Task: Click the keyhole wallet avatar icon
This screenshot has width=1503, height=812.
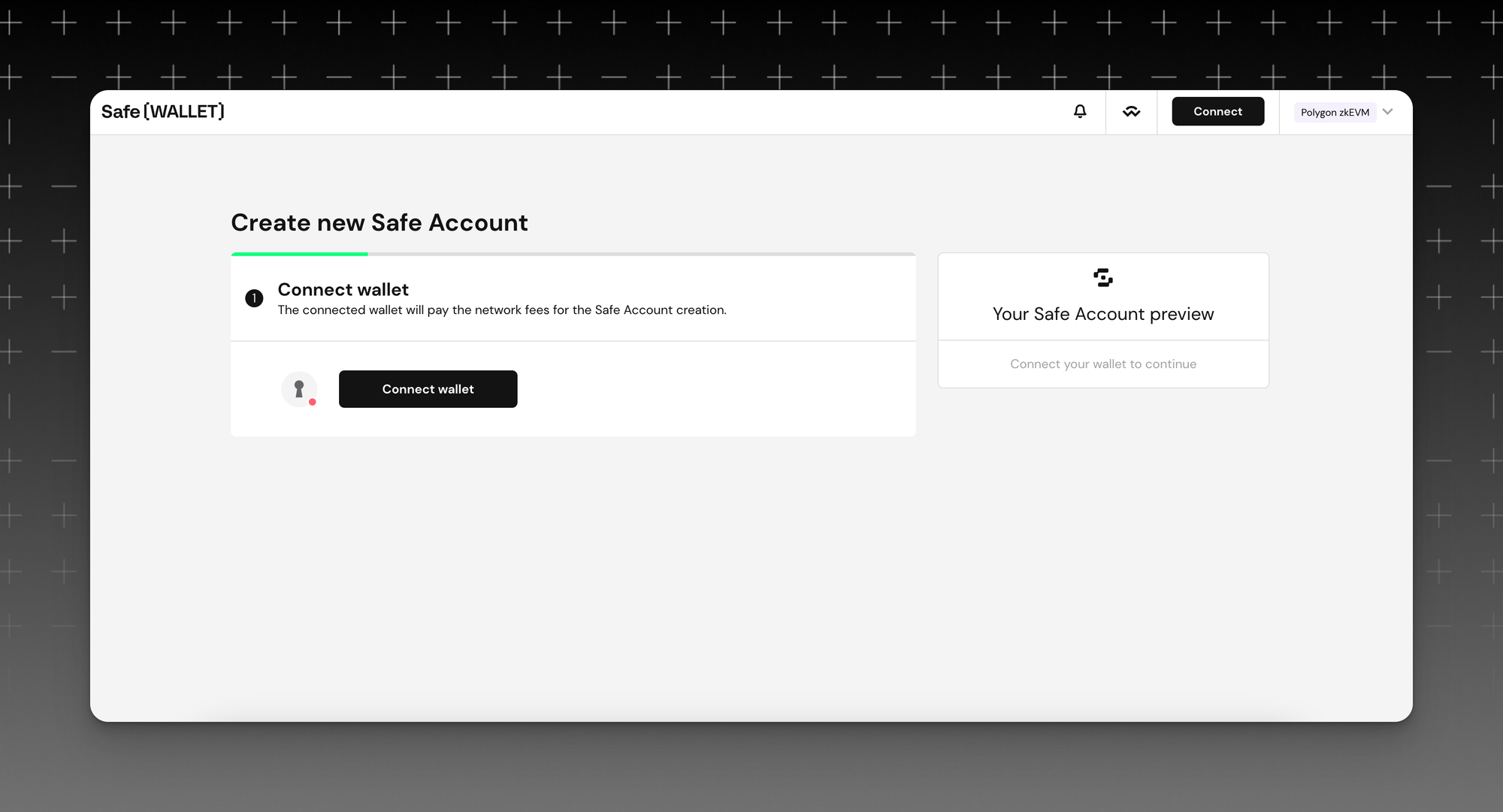Action: coord(298,388)
